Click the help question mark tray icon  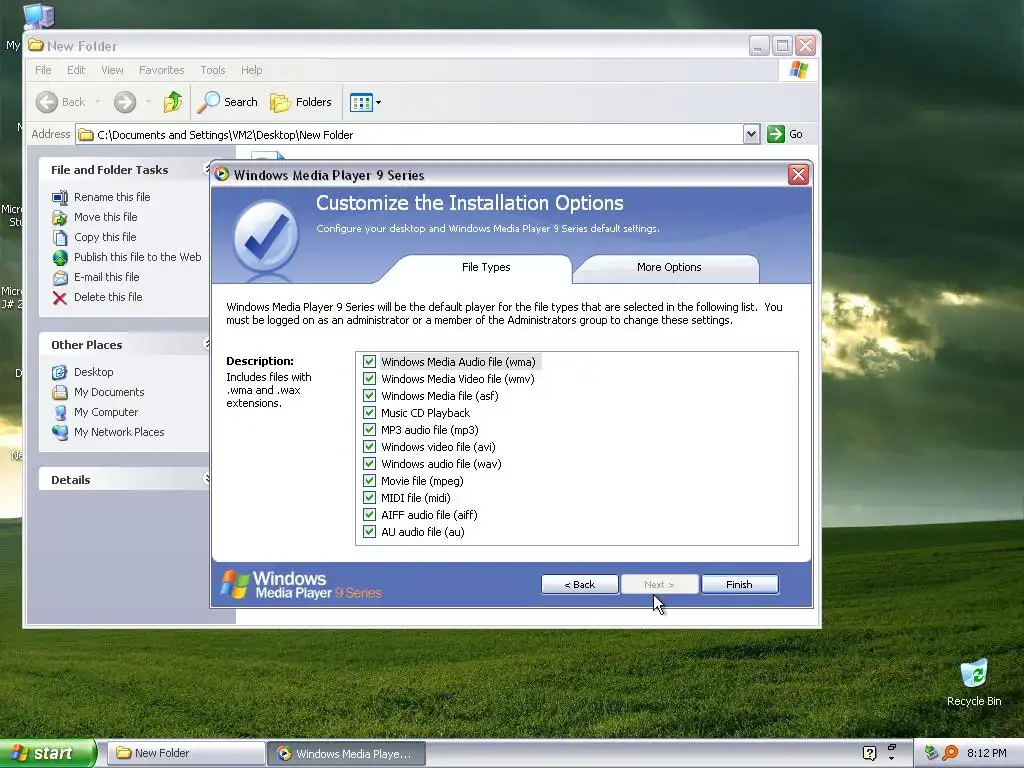869,753
